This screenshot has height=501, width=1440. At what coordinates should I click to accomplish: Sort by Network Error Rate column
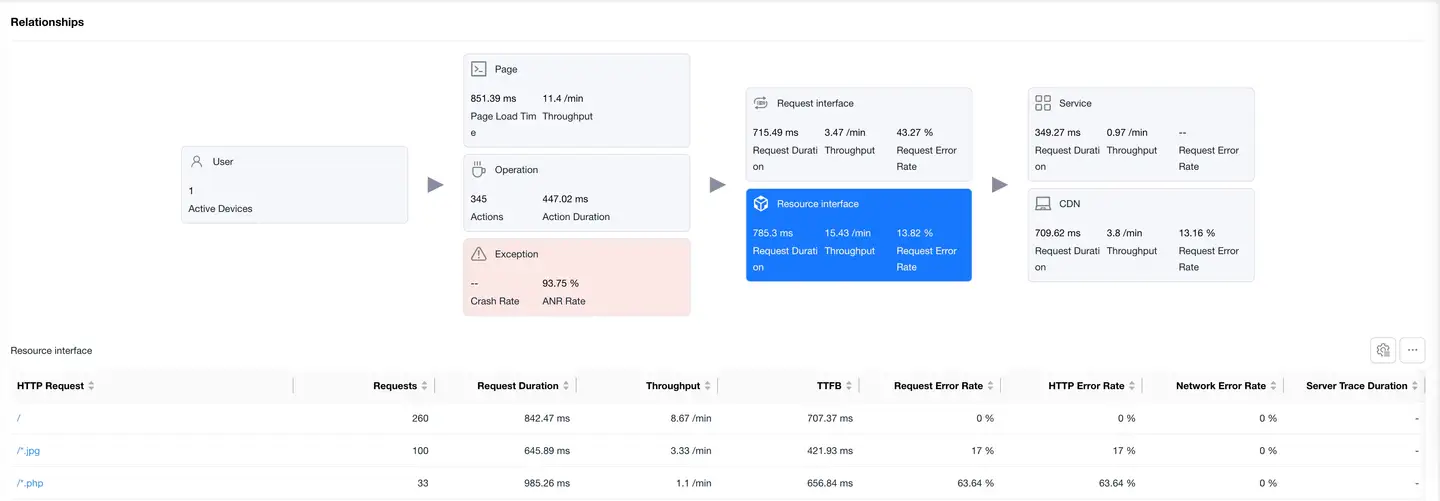pyautogui.click(x=1273, y=386)
